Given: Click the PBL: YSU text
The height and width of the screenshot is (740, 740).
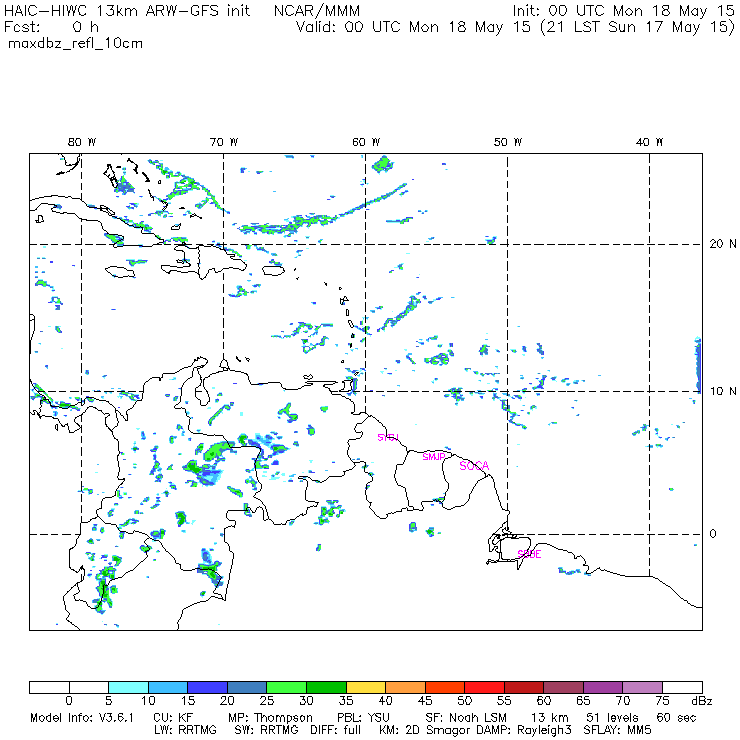Looking at the screenshot, I should 363,718.
